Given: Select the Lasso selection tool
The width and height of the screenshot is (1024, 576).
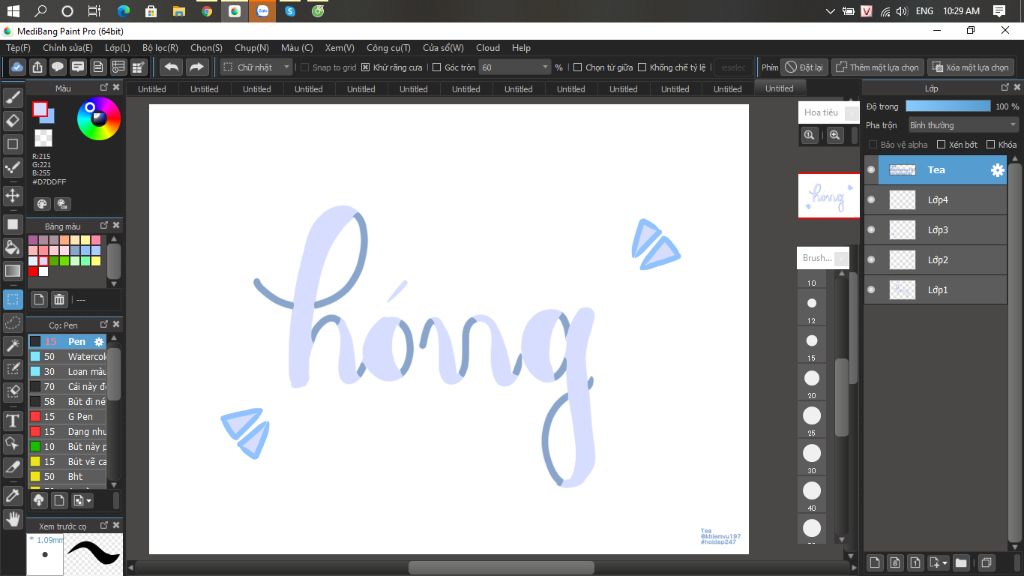Looking at the screenshot, I should [x=12, y=323].
